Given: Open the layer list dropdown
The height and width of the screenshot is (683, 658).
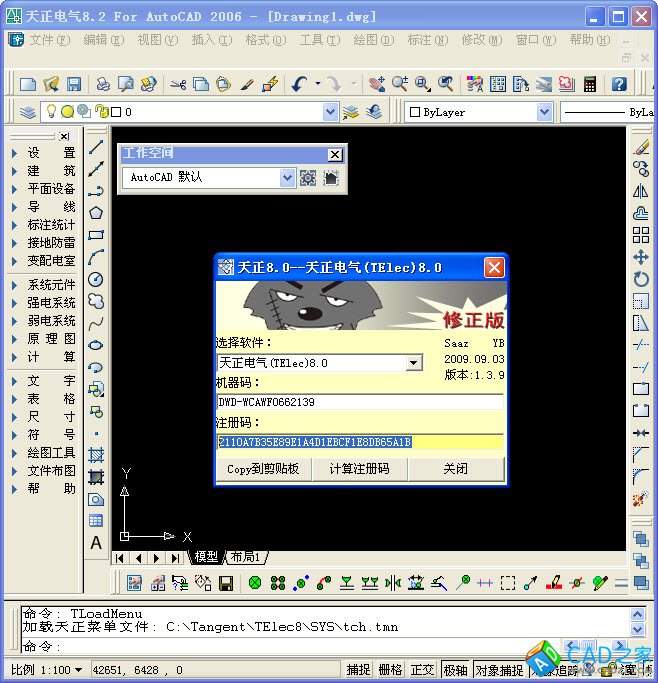Looking at the screenshot, I should click(x=331, y=112).
